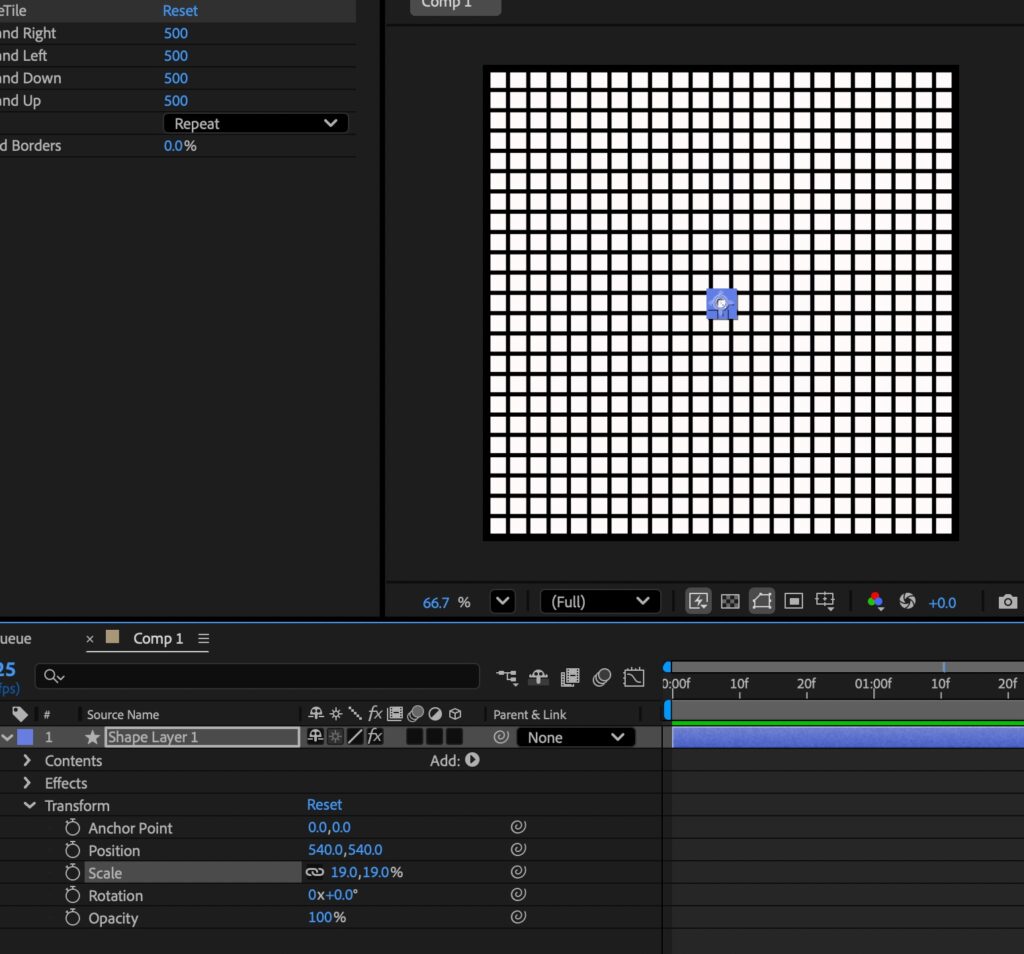Expand the Contents group of Shape Layer 1
The image size is (1024, 954).
click(27, 761)
